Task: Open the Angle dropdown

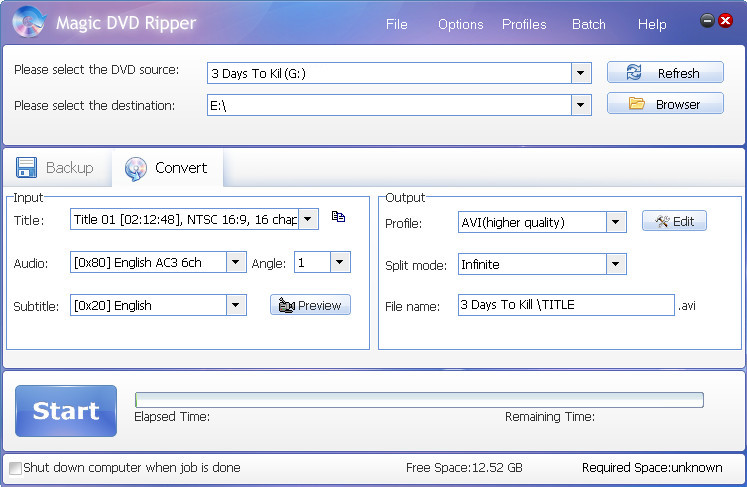Action: (x=340, y=262)
